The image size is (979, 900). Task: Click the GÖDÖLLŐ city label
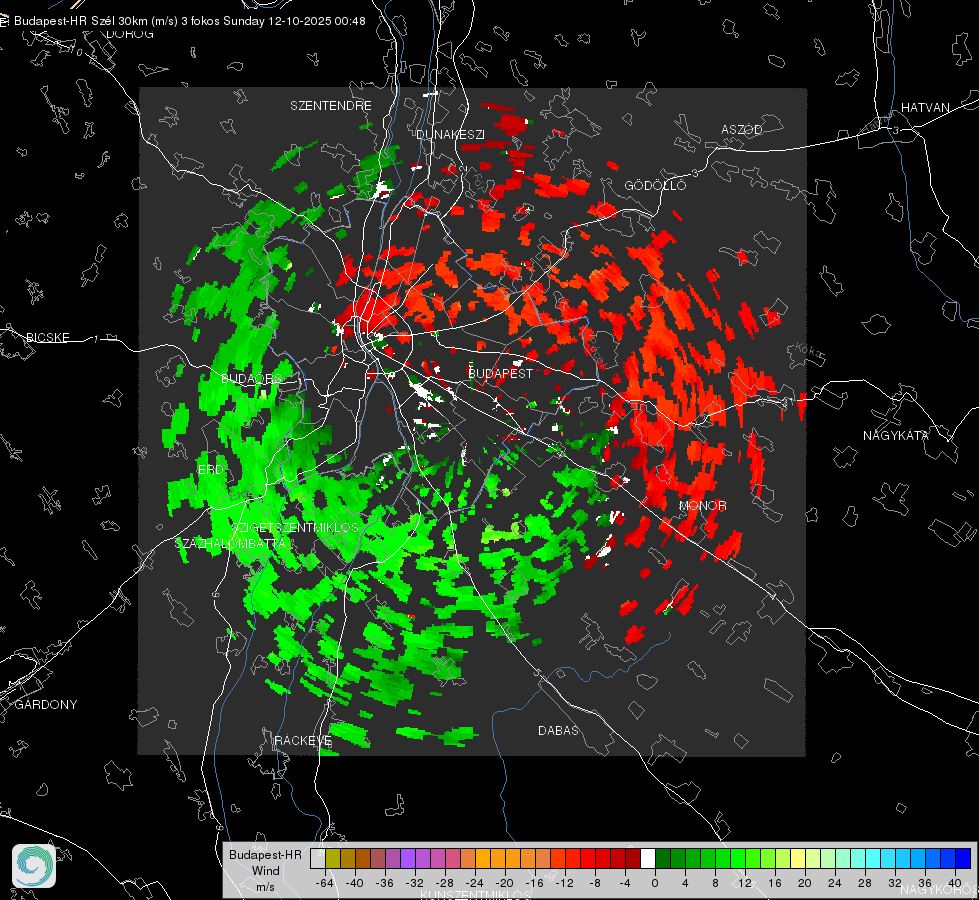[x=655, y=185]
